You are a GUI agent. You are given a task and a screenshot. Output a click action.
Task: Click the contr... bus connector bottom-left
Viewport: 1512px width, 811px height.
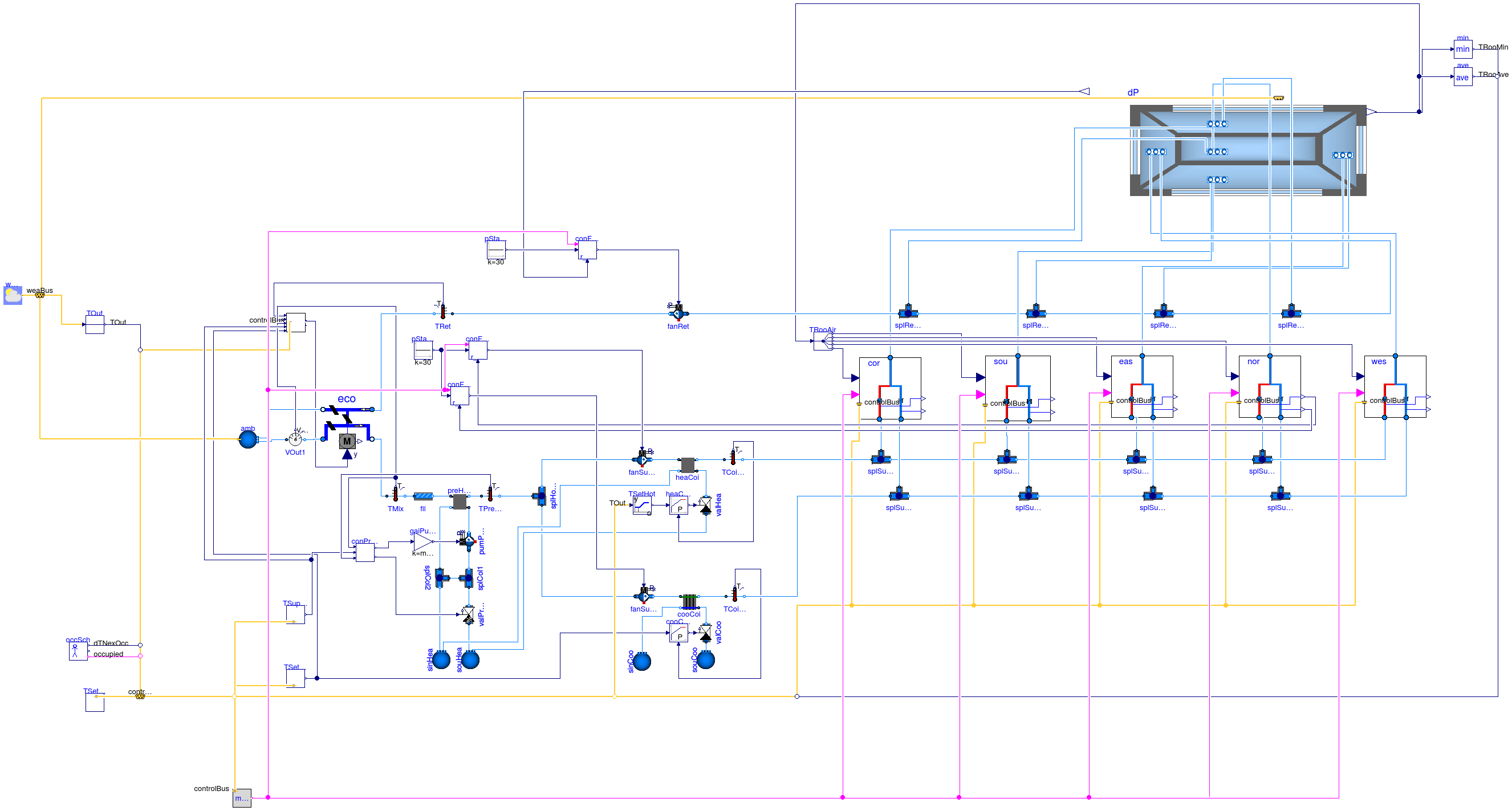tap(140, 696)
